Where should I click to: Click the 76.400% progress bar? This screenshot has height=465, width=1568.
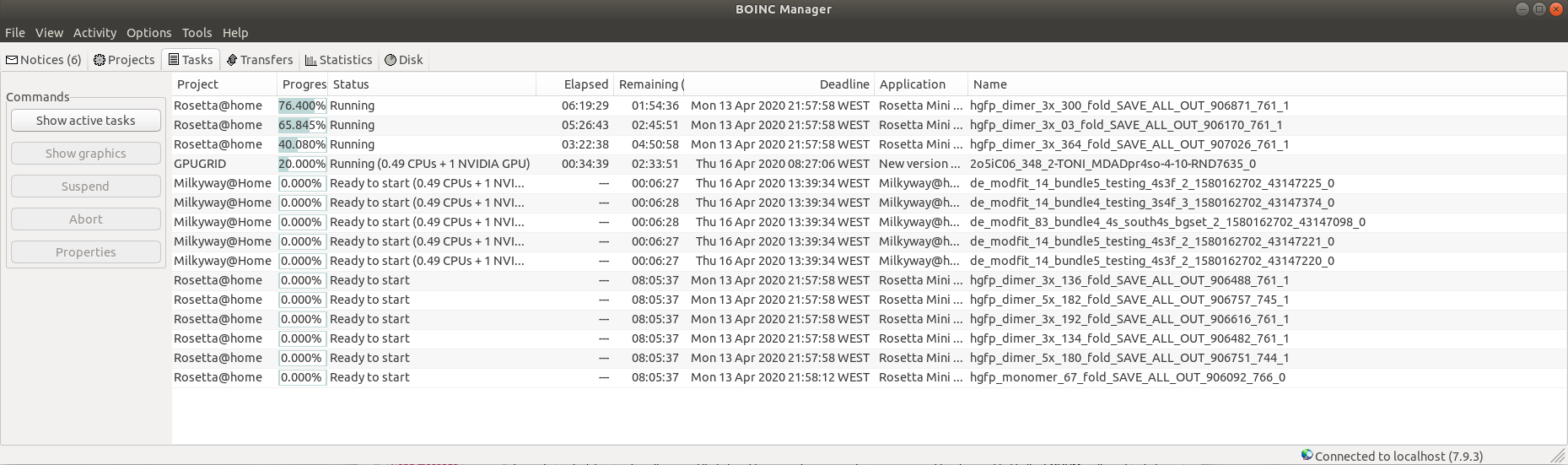point(302,105)
